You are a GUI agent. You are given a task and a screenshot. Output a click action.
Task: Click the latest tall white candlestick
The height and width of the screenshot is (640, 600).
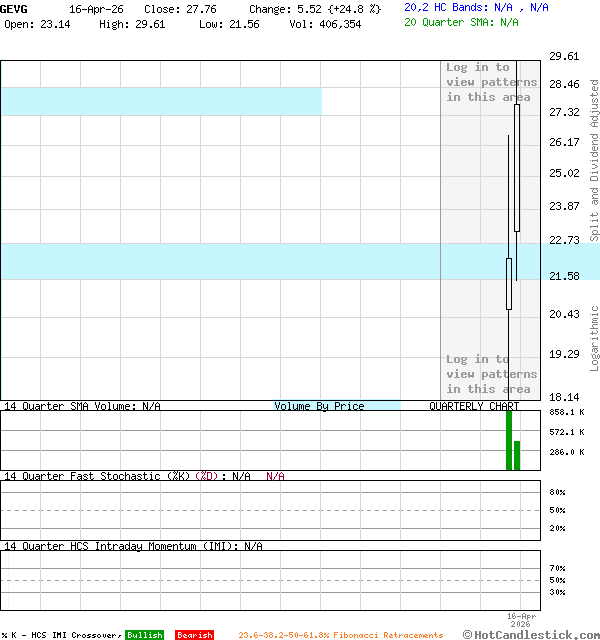point(517,167)
